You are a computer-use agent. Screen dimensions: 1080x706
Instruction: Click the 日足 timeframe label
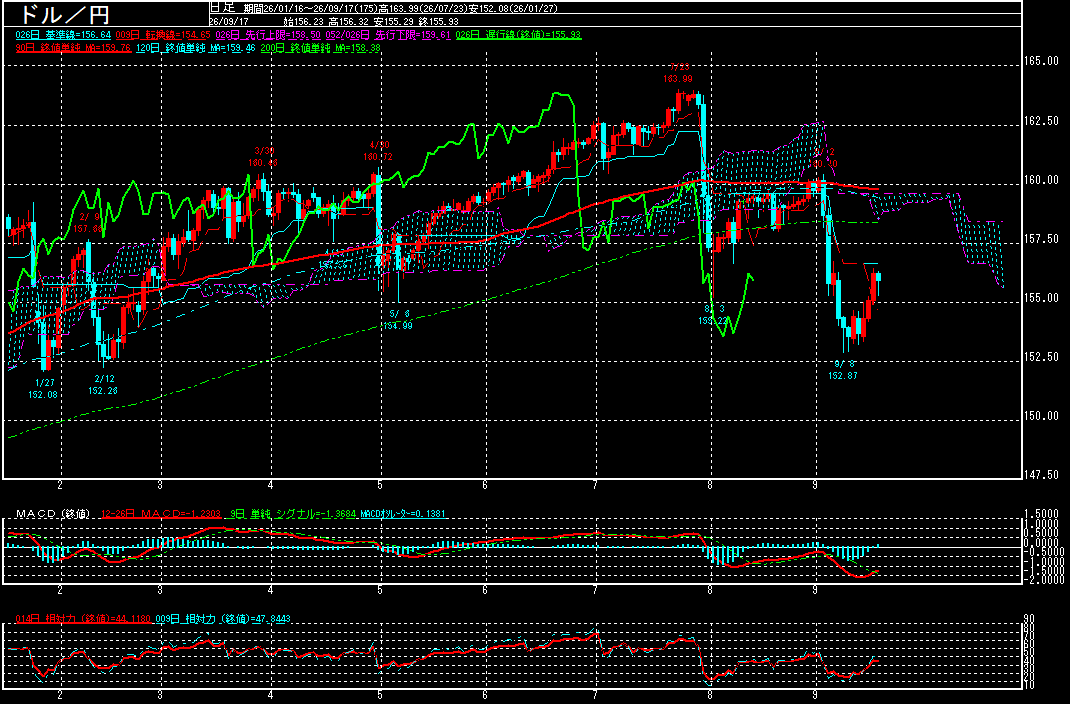(x=222, y=8)
